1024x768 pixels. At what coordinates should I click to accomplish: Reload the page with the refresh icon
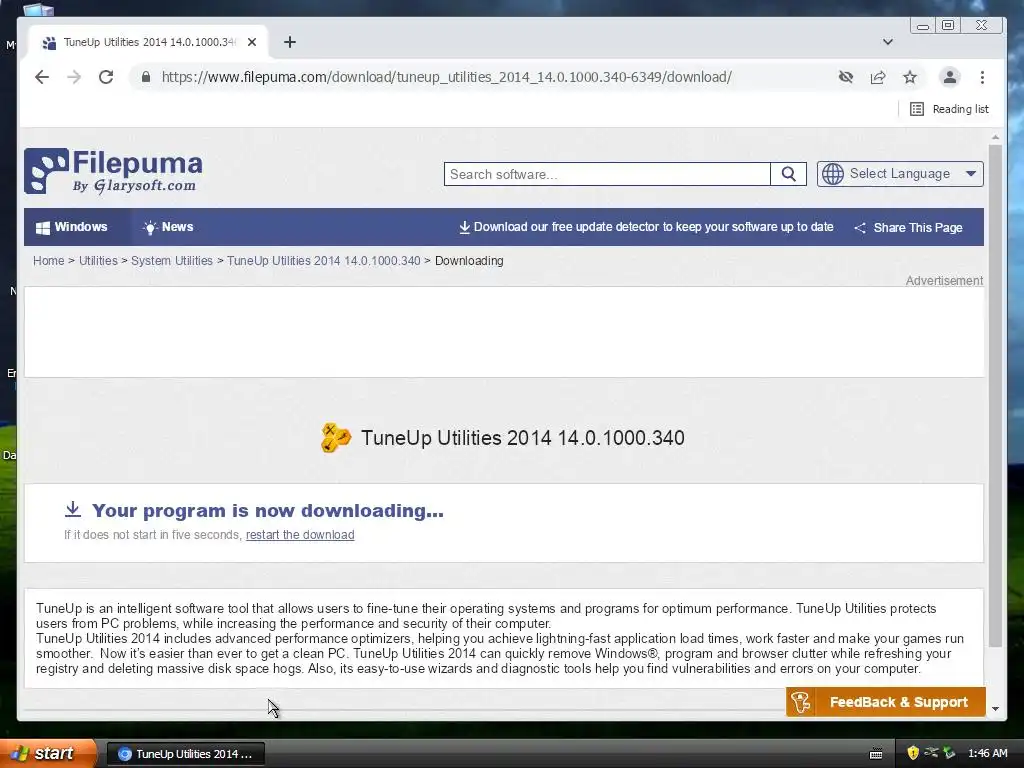pos(106,77)
